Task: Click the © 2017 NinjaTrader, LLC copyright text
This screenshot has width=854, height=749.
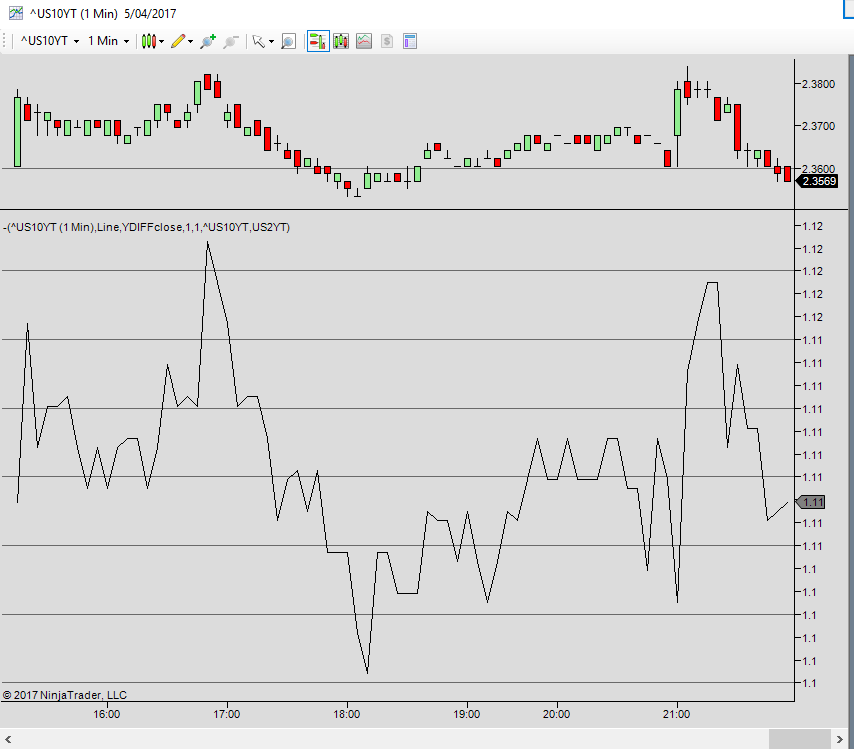Action: 64,695
